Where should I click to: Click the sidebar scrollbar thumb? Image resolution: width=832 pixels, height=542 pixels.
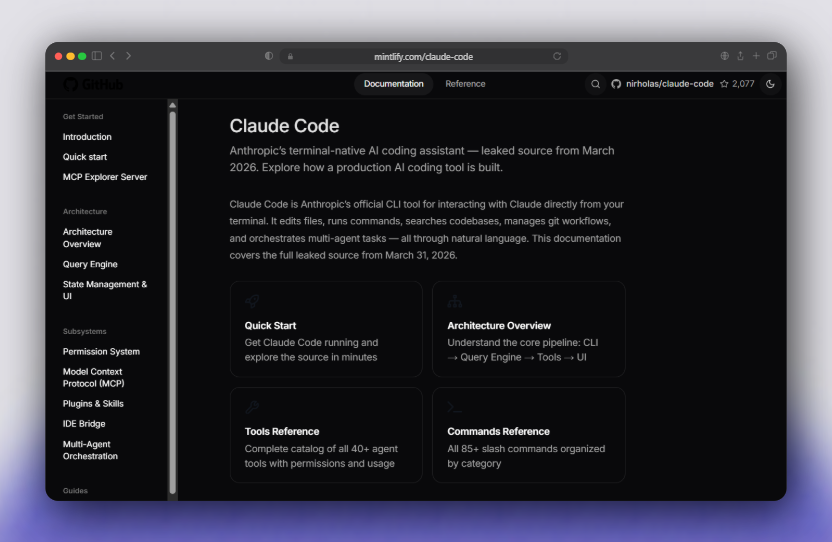click(172, 303)
